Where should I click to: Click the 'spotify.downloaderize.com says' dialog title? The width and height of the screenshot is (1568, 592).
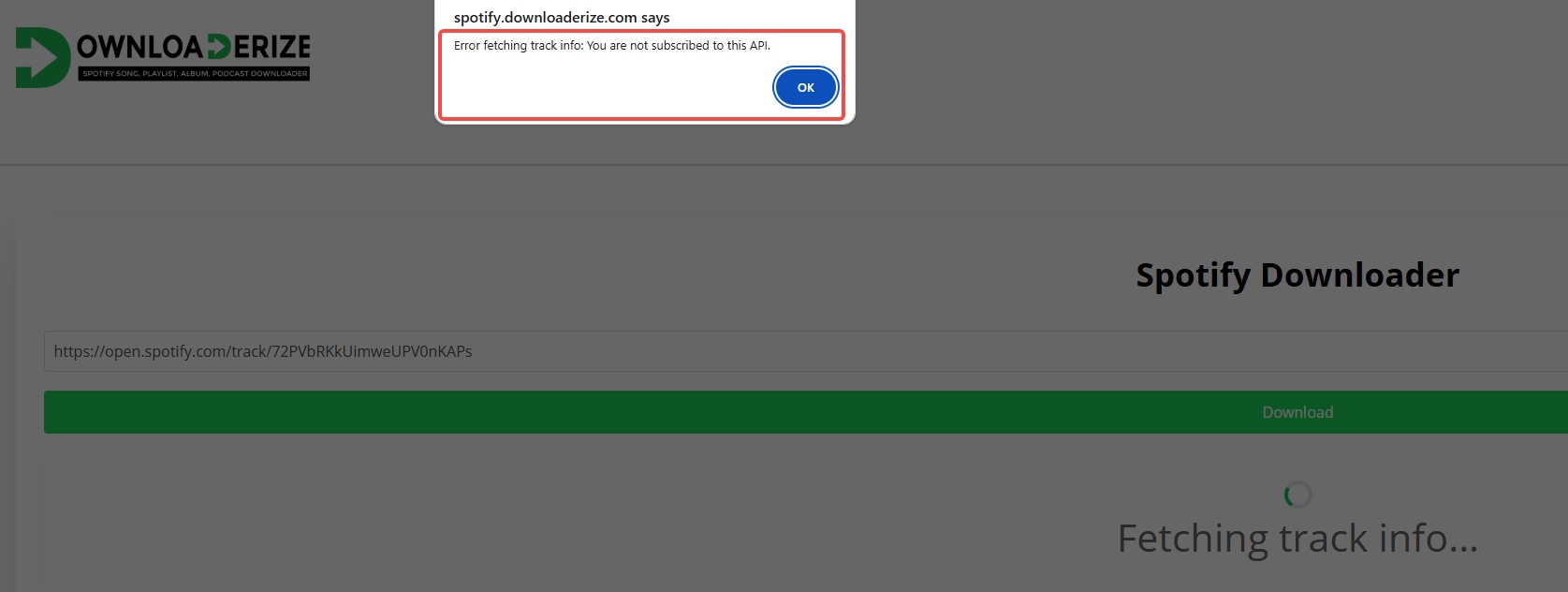coord(562,17)
